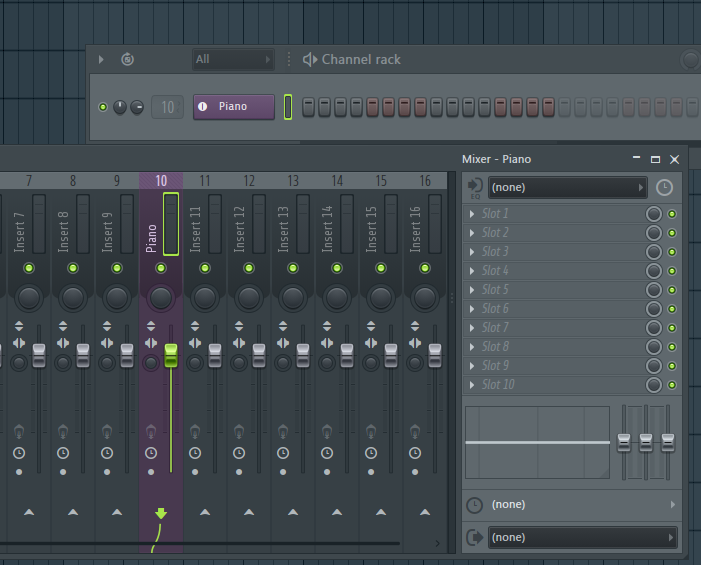Route to Insert 13 using its send arrow
The image size is (701, 565).
tap(293, 512)
